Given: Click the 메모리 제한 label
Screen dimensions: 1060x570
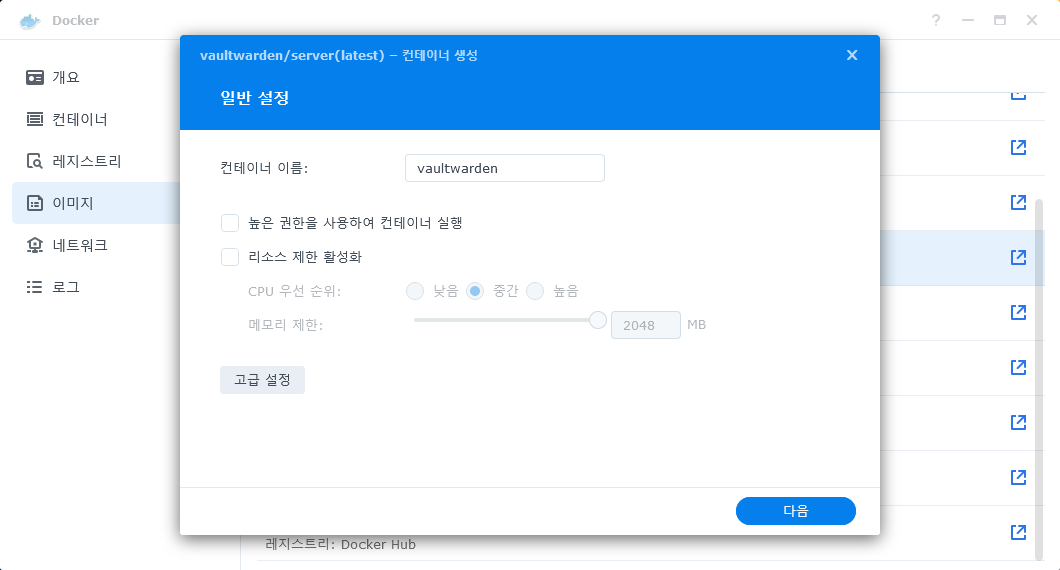Looking at the screenshot, I should [x=286, y=325].
